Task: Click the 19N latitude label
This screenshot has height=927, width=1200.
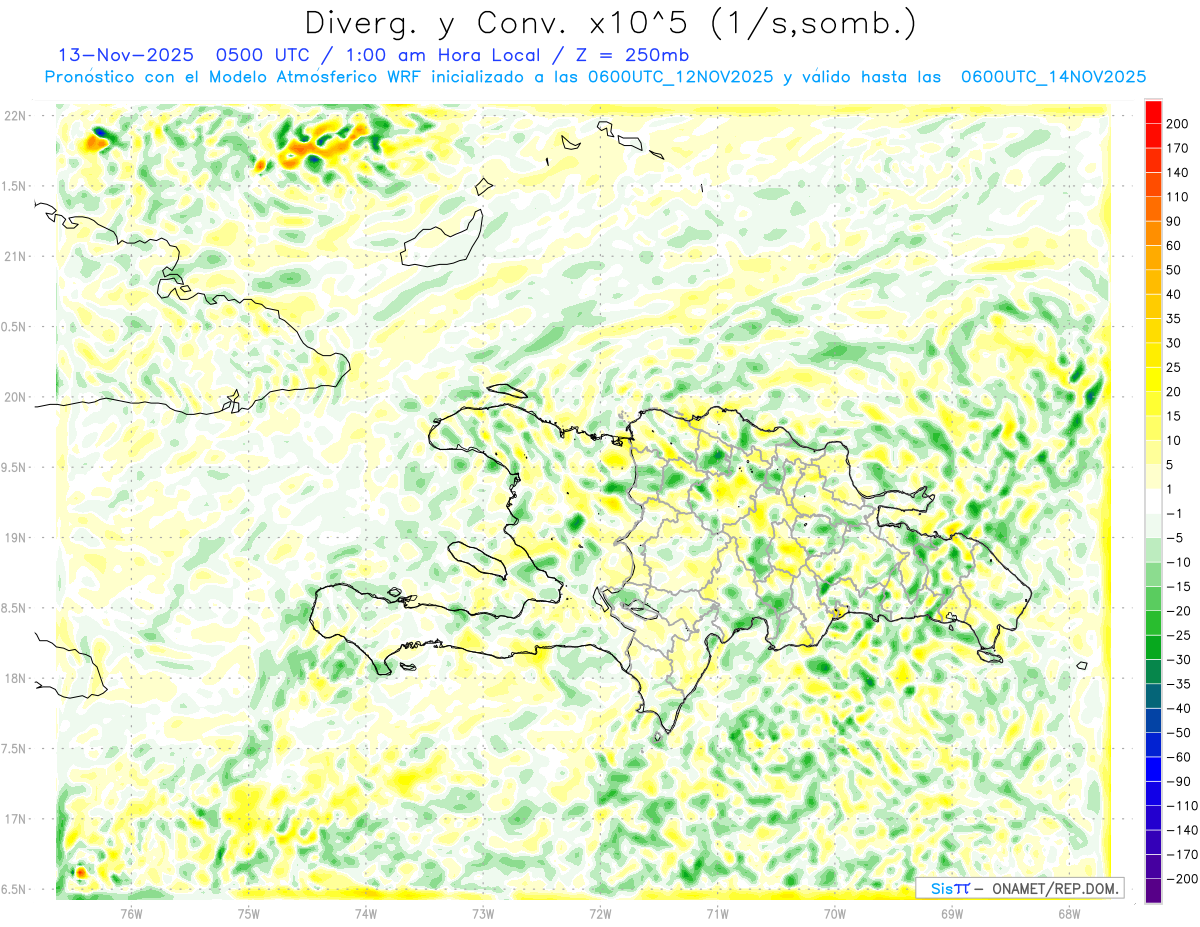Action: point(15,538)
